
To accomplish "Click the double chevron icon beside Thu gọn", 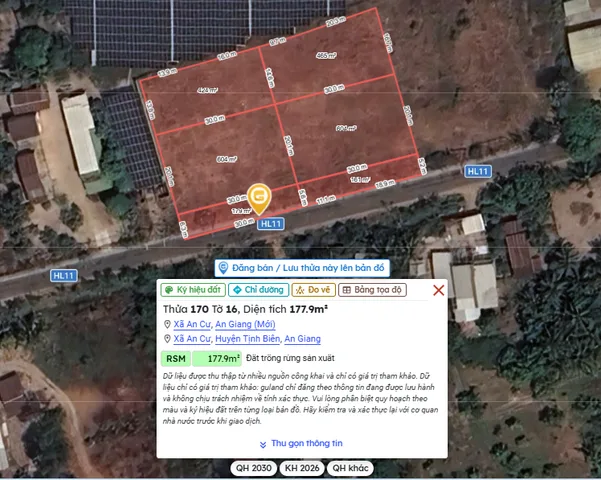I will click(x=263, y=445).
